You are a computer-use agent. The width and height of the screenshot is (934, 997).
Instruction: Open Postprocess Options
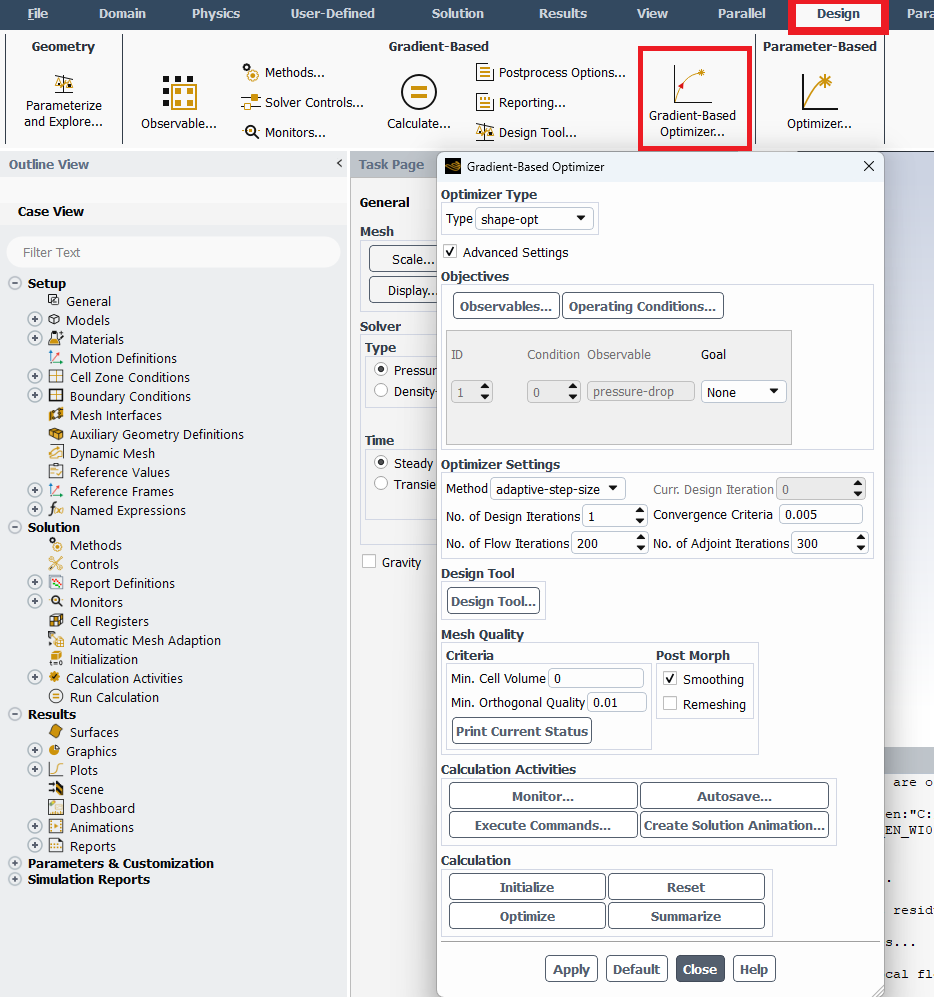pos(552,71)
